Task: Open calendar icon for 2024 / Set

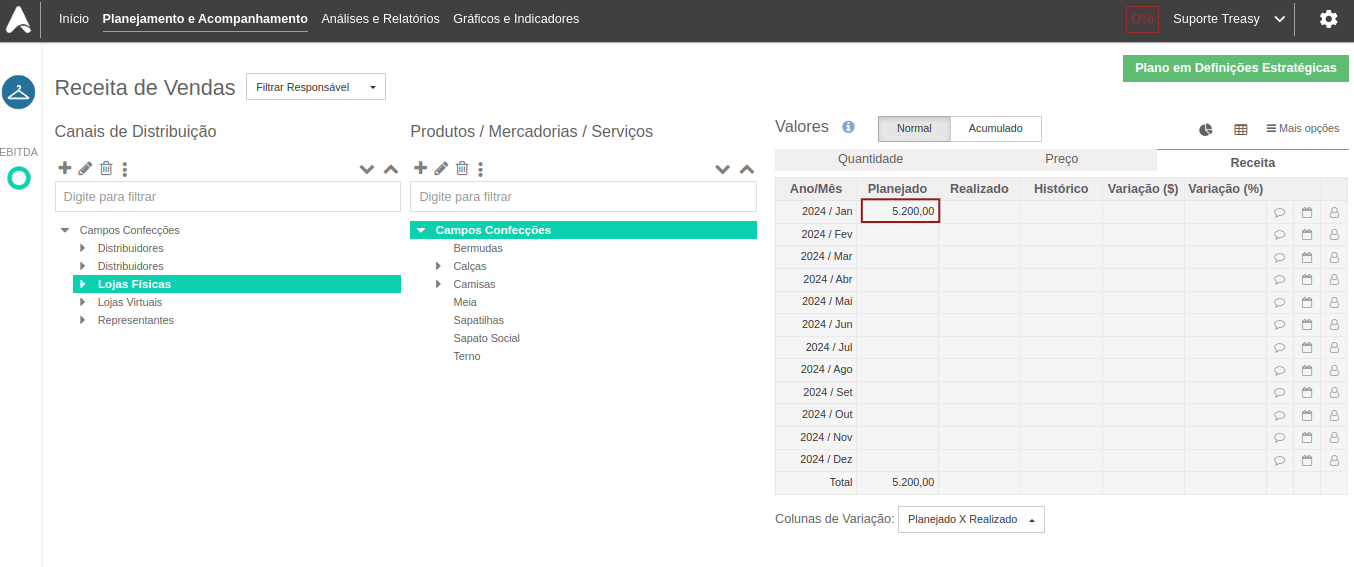Action: coord(1306,392)
